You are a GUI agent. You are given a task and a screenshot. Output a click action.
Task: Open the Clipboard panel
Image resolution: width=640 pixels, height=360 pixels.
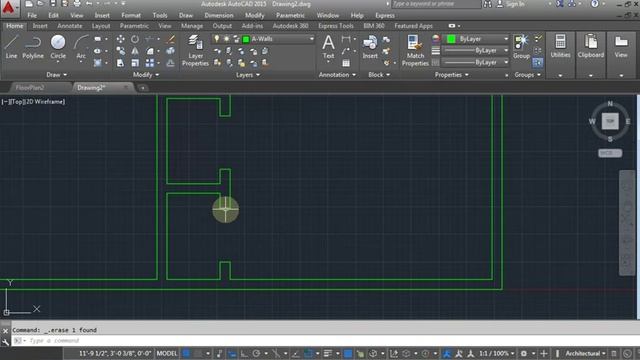tap(590, 46)
